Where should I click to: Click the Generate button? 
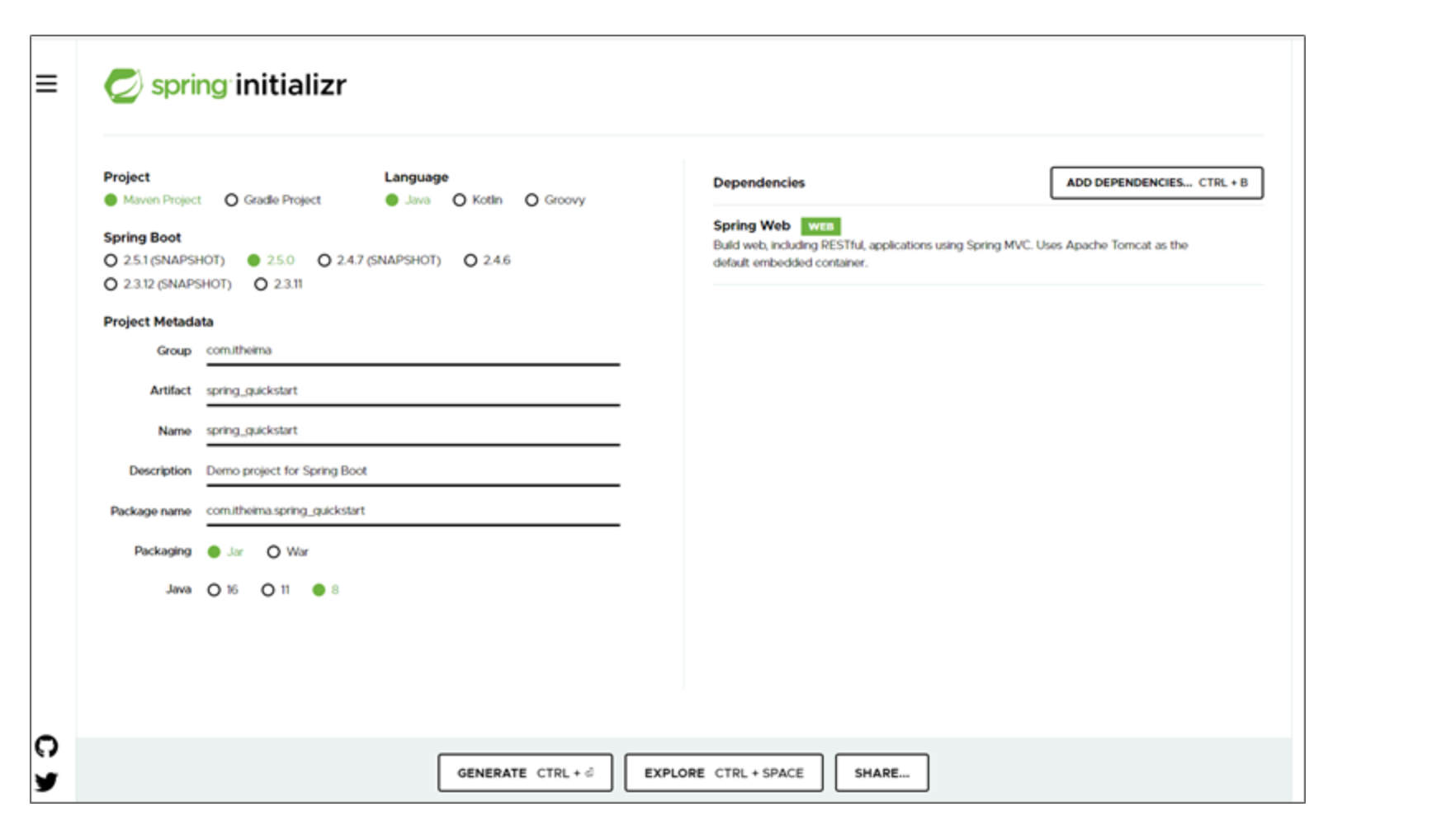[525, 772]
